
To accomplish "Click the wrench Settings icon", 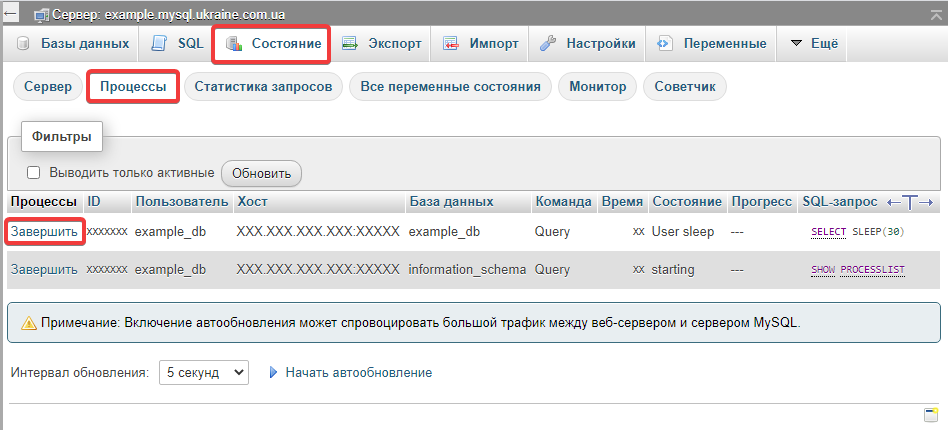I will 548,44.
